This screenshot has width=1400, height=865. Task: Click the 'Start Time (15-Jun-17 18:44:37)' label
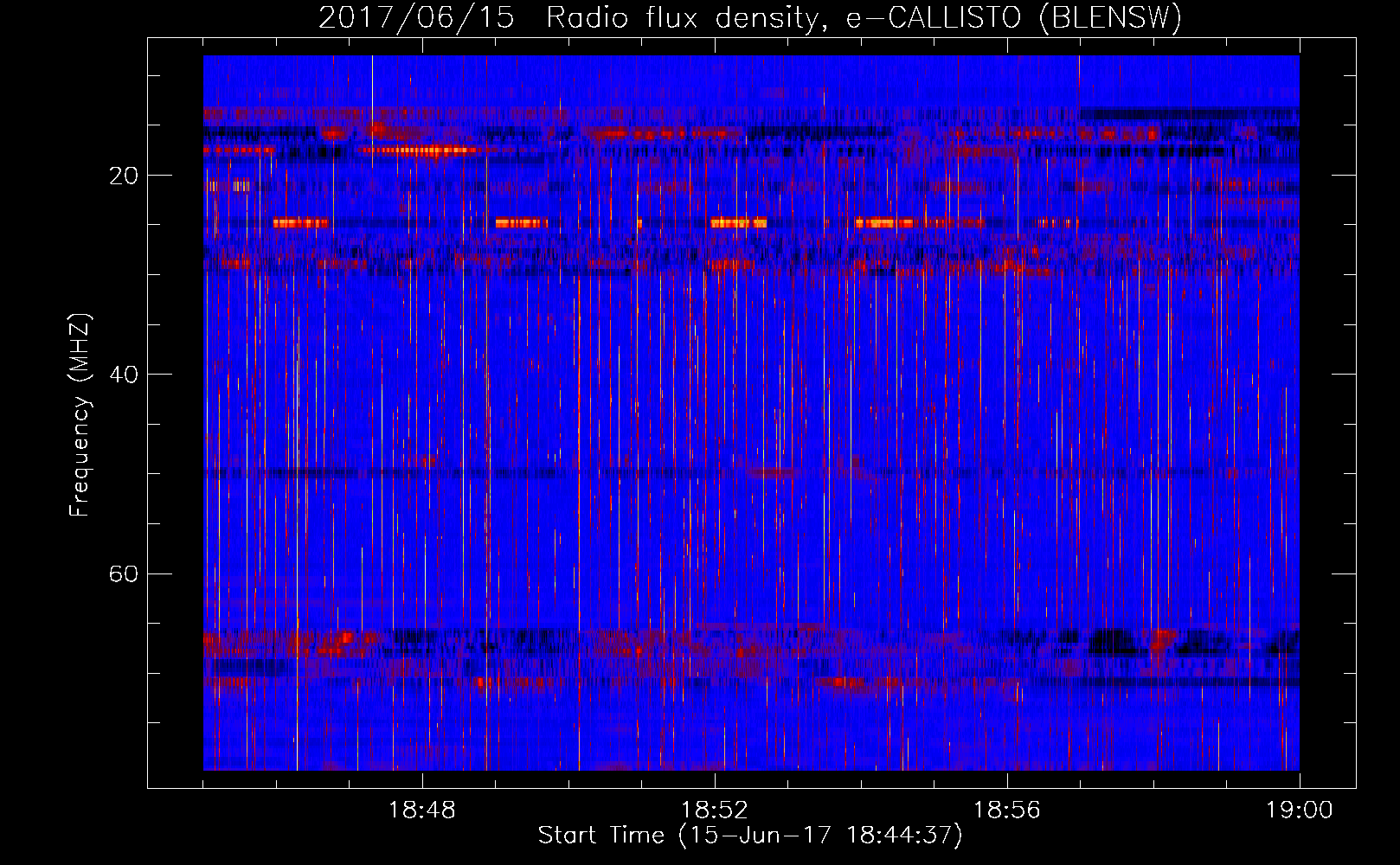point(750,836)
